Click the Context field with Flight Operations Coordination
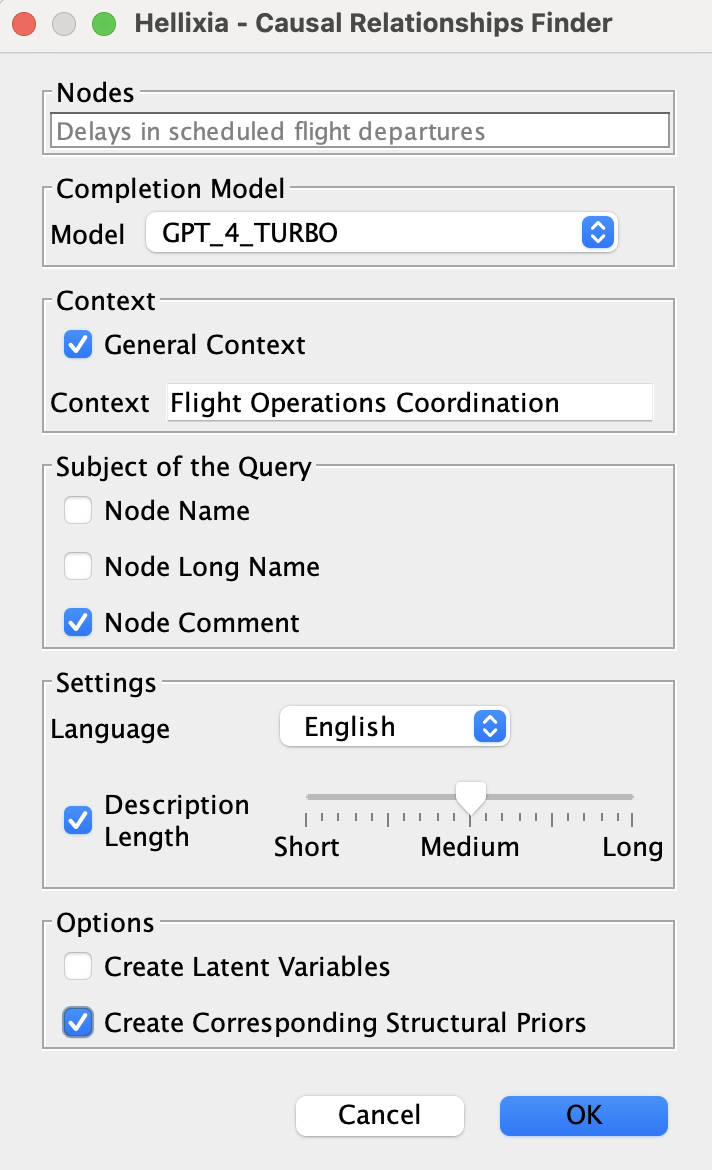The height and width of the screenshot is (1170, 712). 410,403
